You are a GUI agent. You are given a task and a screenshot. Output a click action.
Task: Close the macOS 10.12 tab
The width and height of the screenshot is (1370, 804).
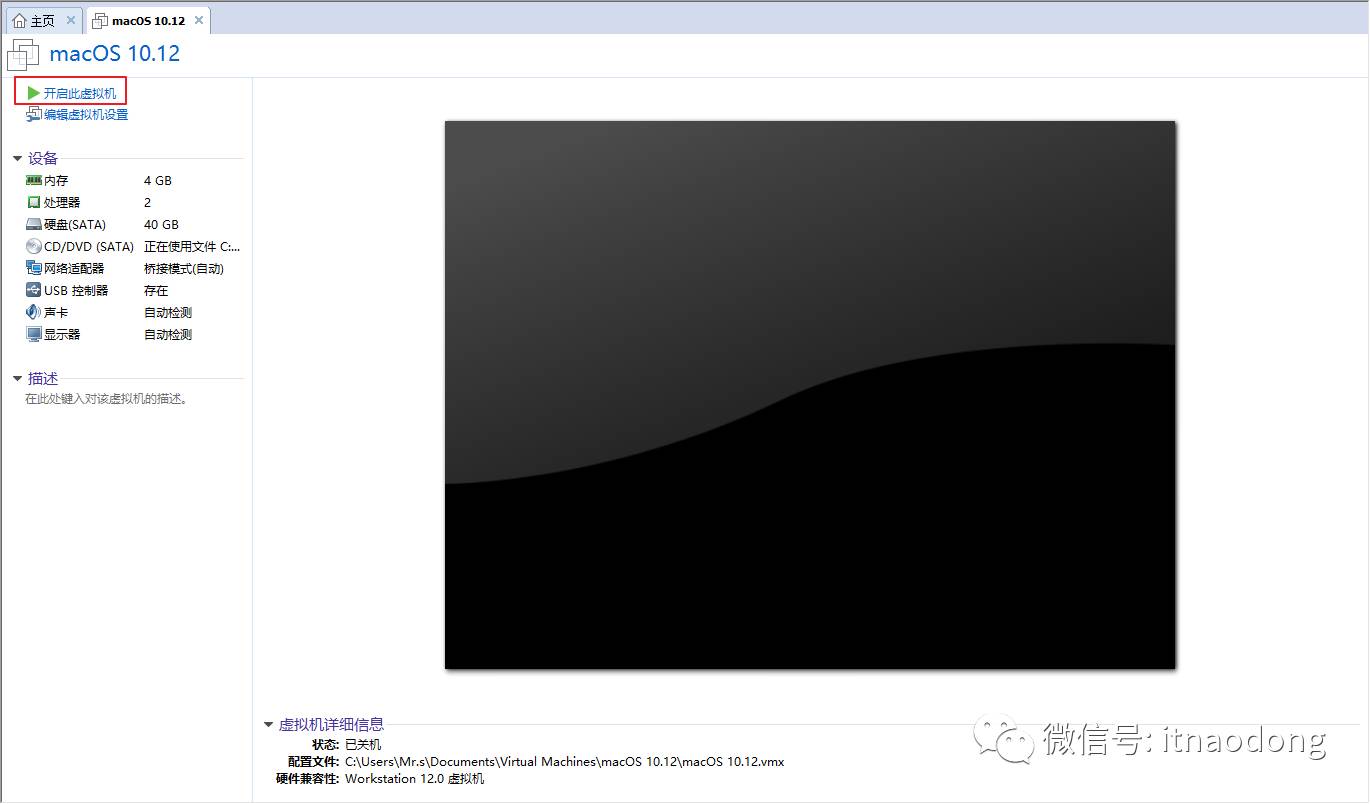pos(199,20)
